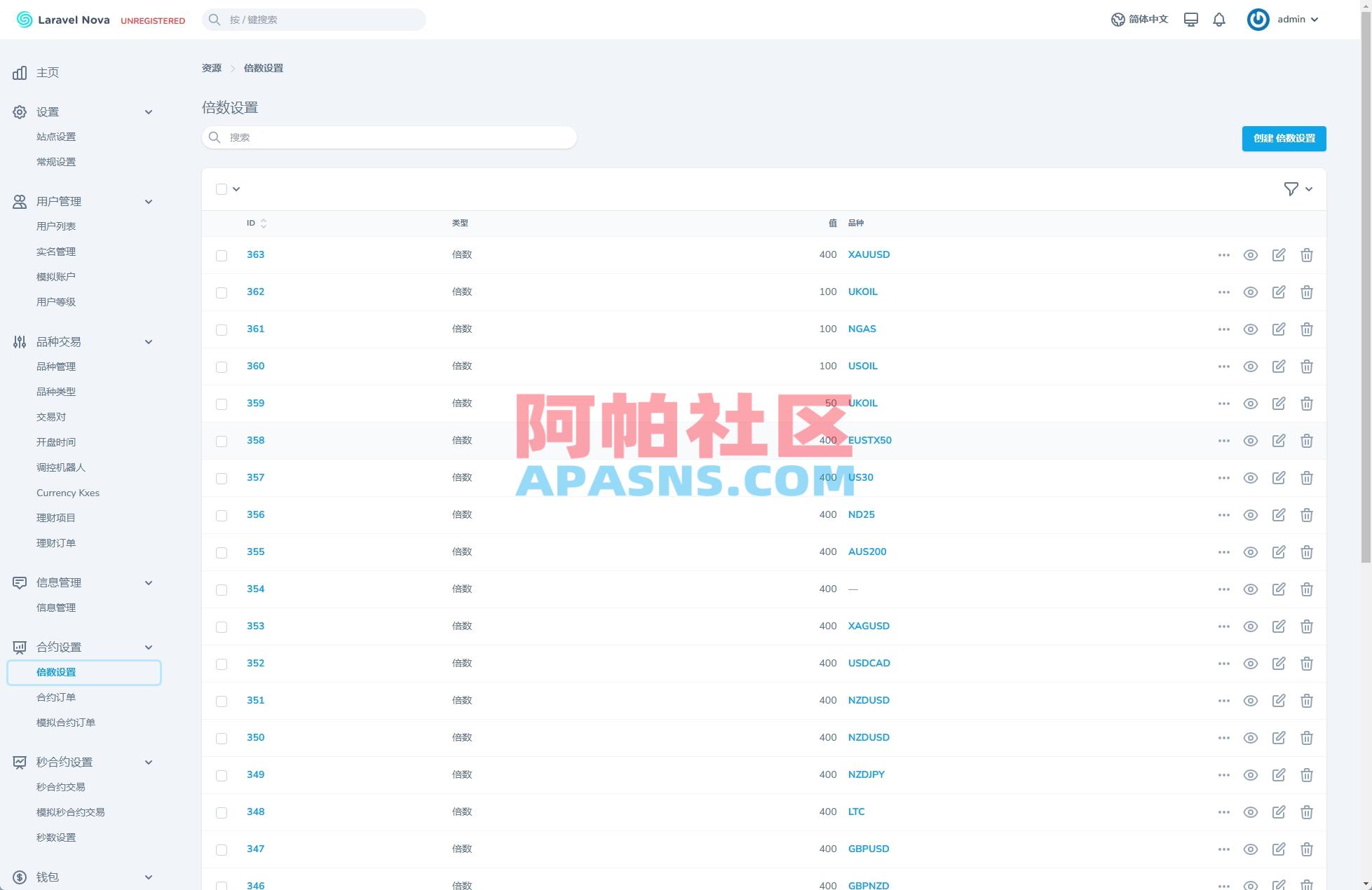This screenshot has height=890, width=1372.
Task: Click the notification bell icon
Action: [x=1218, y=19]
